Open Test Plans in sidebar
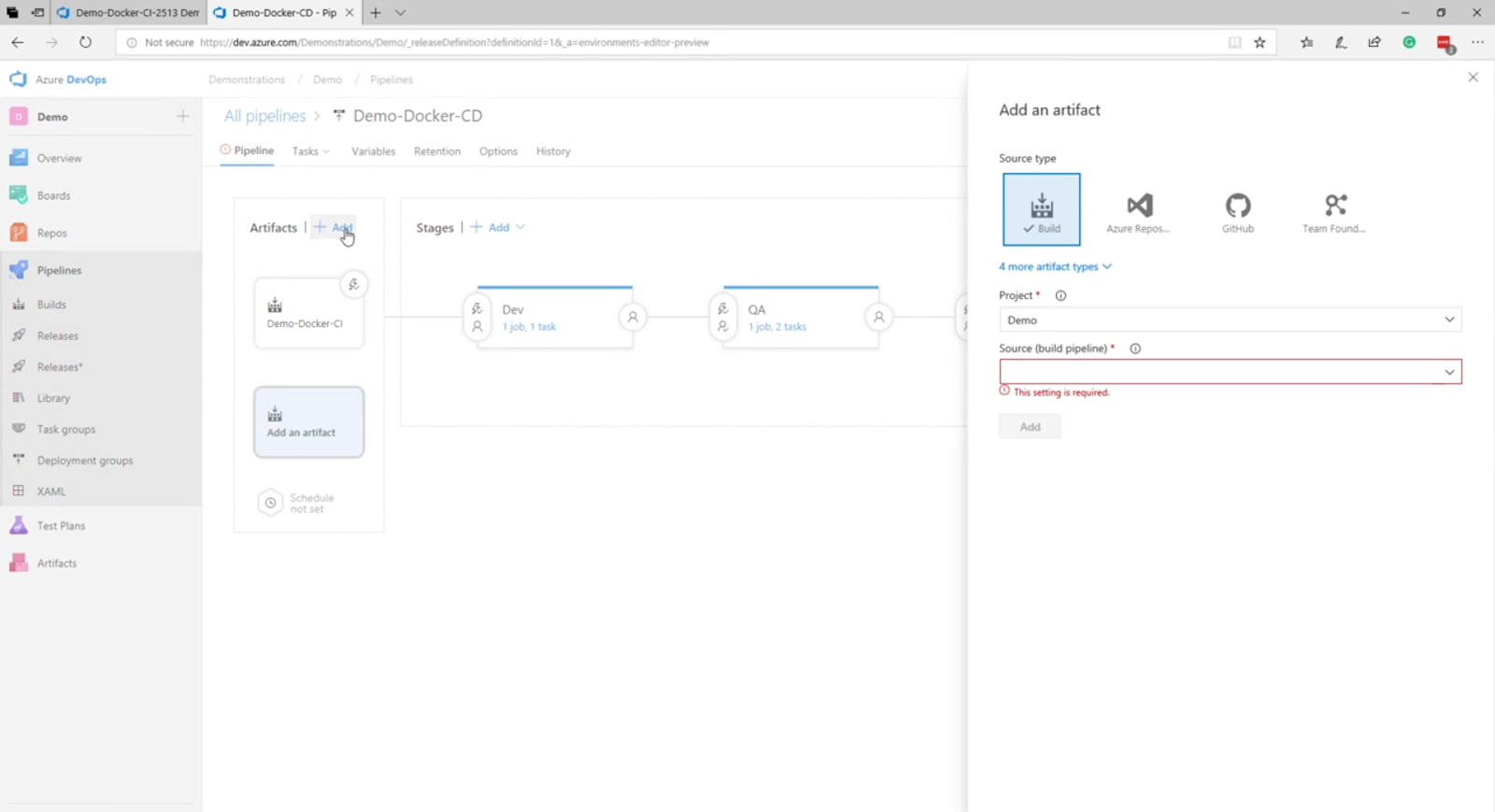 coord(101,526)
